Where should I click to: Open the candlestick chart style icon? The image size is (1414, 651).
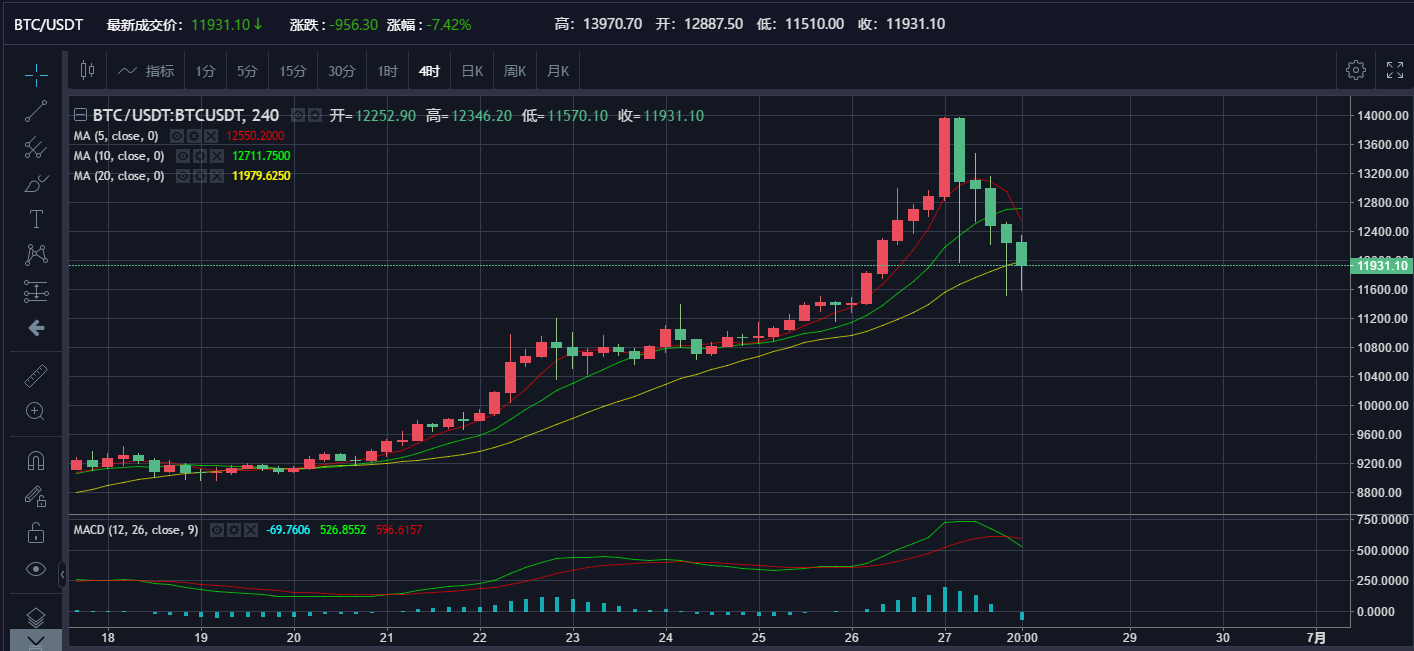pyautogui.click(x=87, y=70)
